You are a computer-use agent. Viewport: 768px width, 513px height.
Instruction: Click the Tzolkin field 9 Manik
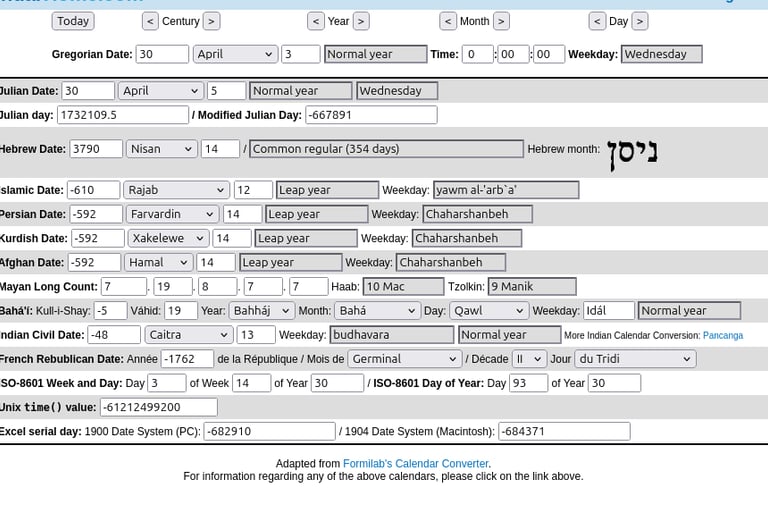[532, 287]
